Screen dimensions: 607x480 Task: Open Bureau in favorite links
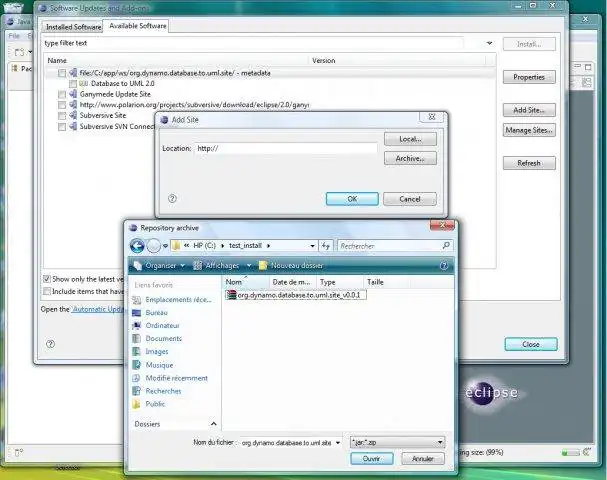[x=150, y=313]
